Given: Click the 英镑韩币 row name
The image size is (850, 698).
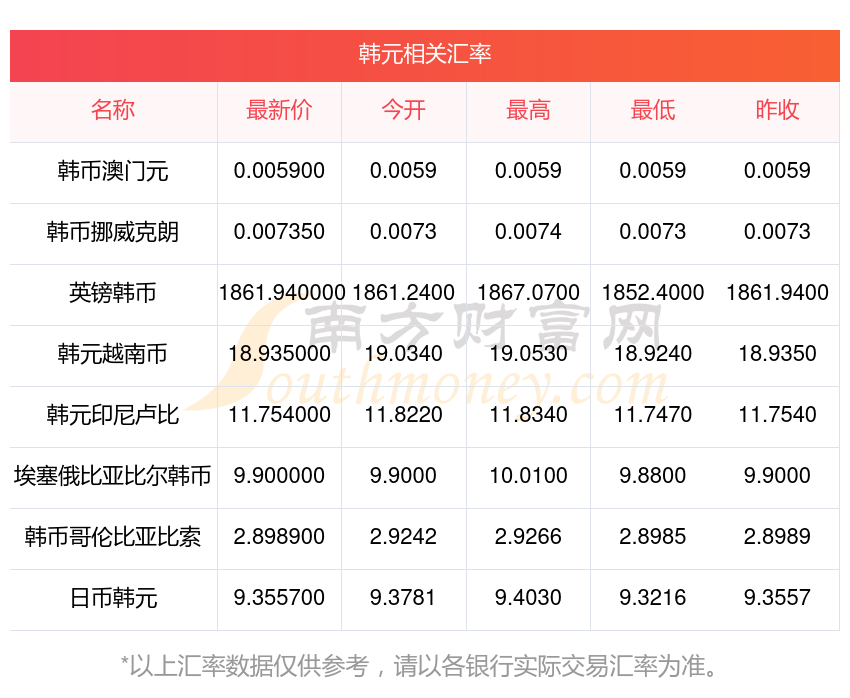Looking at the screenshot, I should tap(113, 293).
